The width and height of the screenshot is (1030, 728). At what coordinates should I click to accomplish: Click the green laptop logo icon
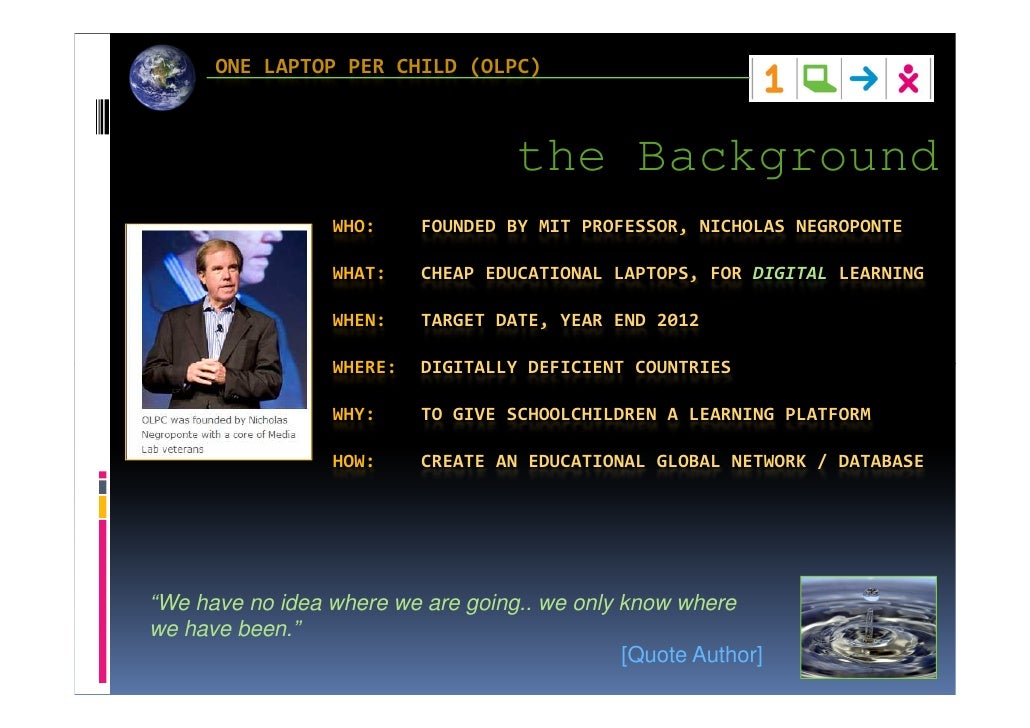click(818, 79)
